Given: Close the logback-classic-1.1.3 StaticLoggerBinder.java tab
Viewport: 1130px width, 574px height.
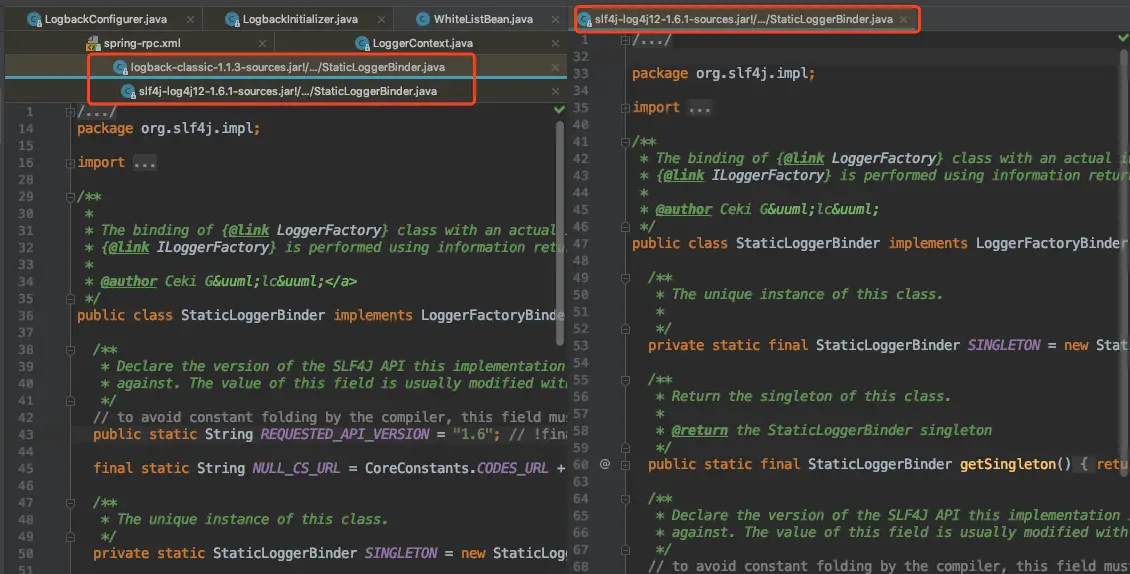Looking at the screenshot, I should [556, 68].
